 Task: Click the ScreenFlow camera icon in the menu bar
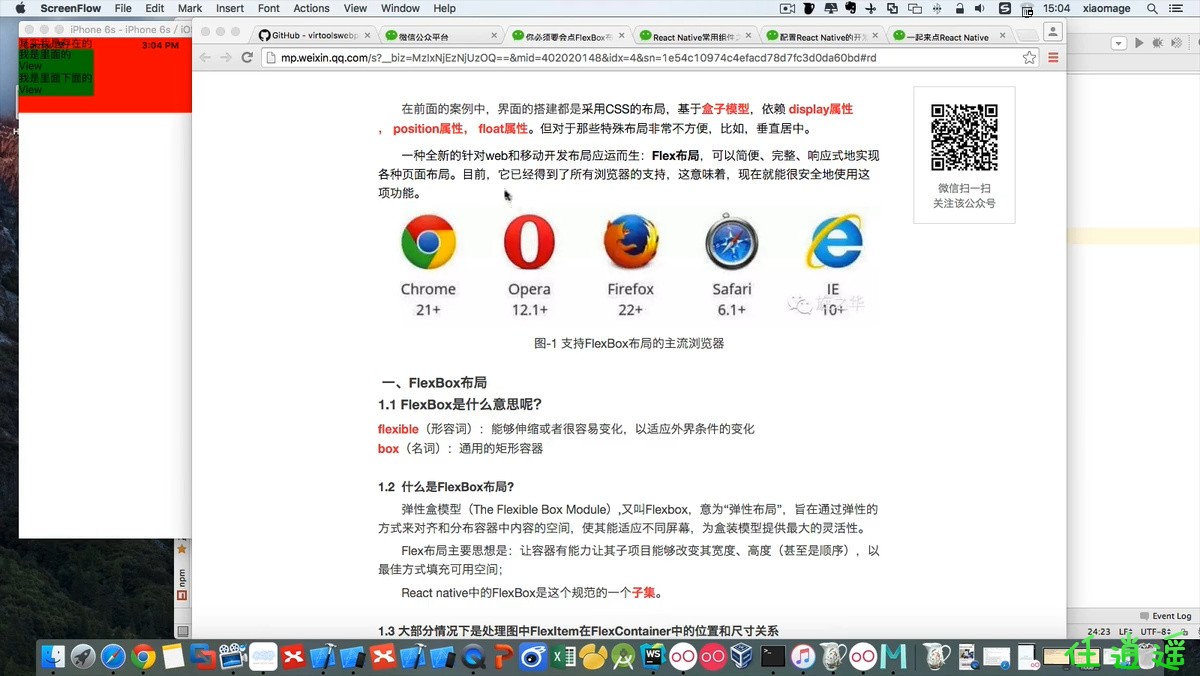coord(788,8)
